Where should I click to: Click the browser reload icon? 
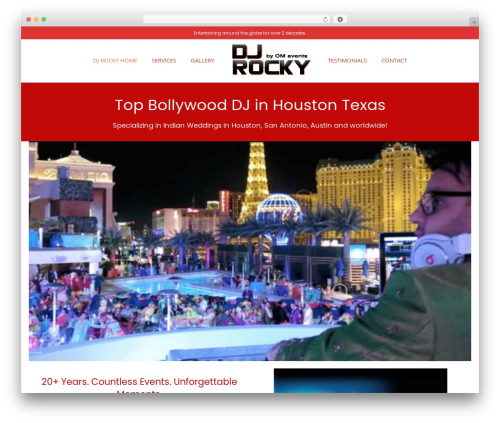coord(325,20)
